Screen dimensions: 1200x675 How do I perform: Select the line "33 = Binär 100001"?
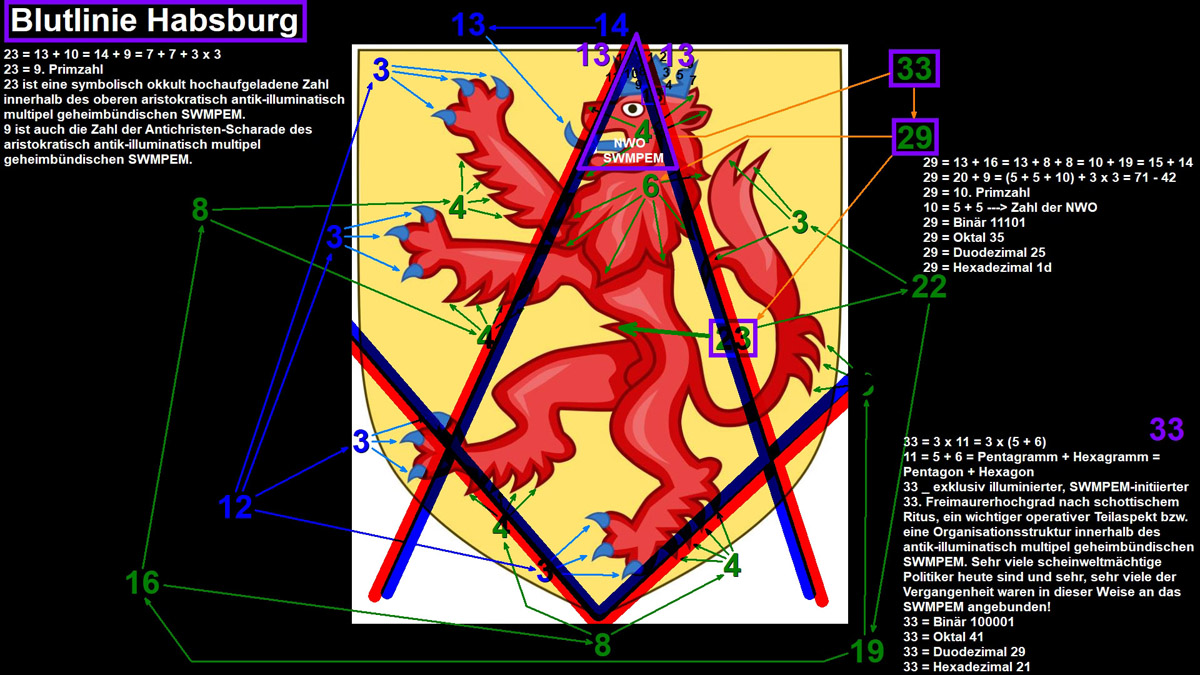pyautogui.click(x=959, y=621)
